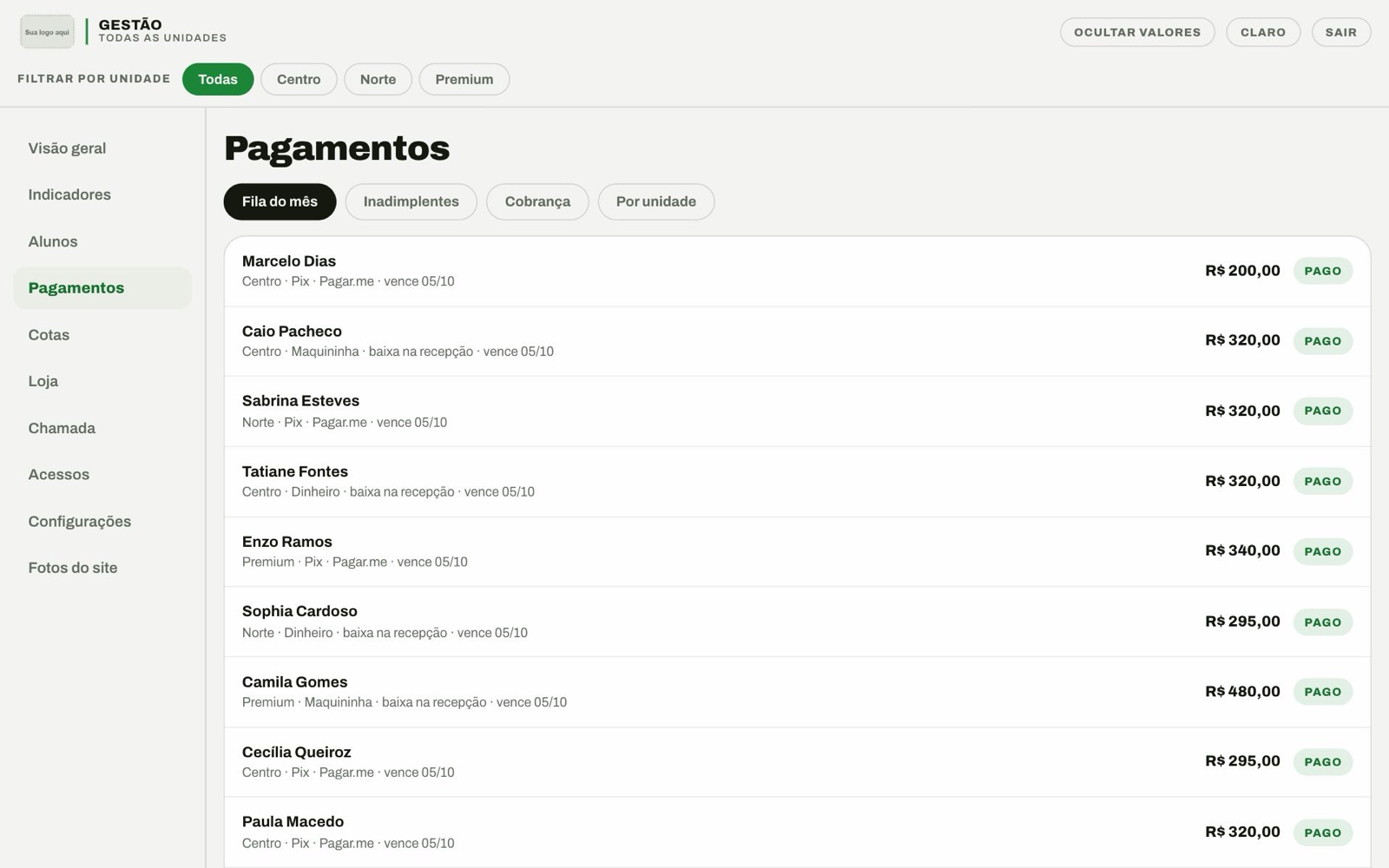Click the Pago badge for Marcelo Dias
The image size is (1389, 868).
[x=1323, y=271]
